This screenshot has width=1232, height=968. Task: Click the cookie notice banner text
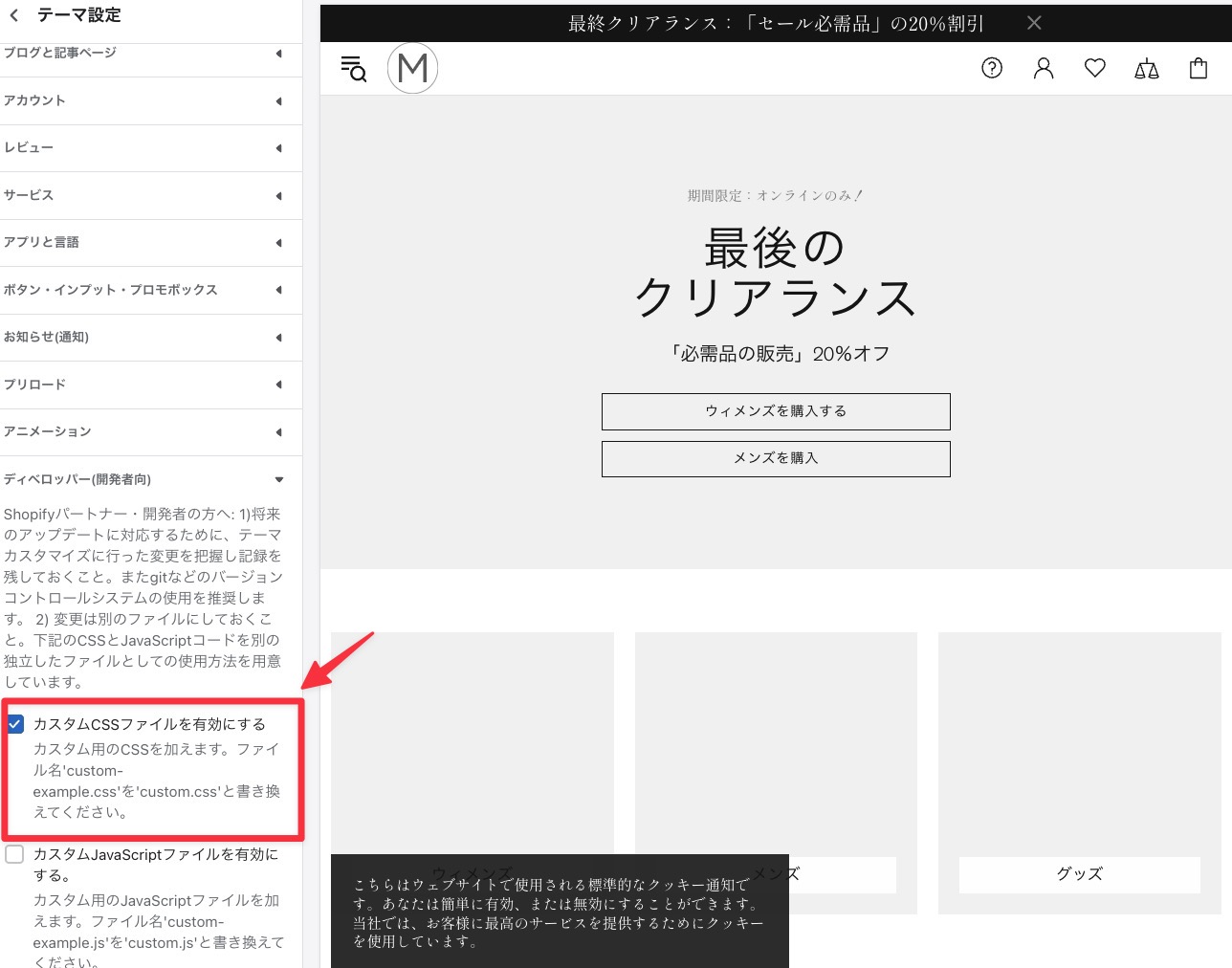(560, 913)
